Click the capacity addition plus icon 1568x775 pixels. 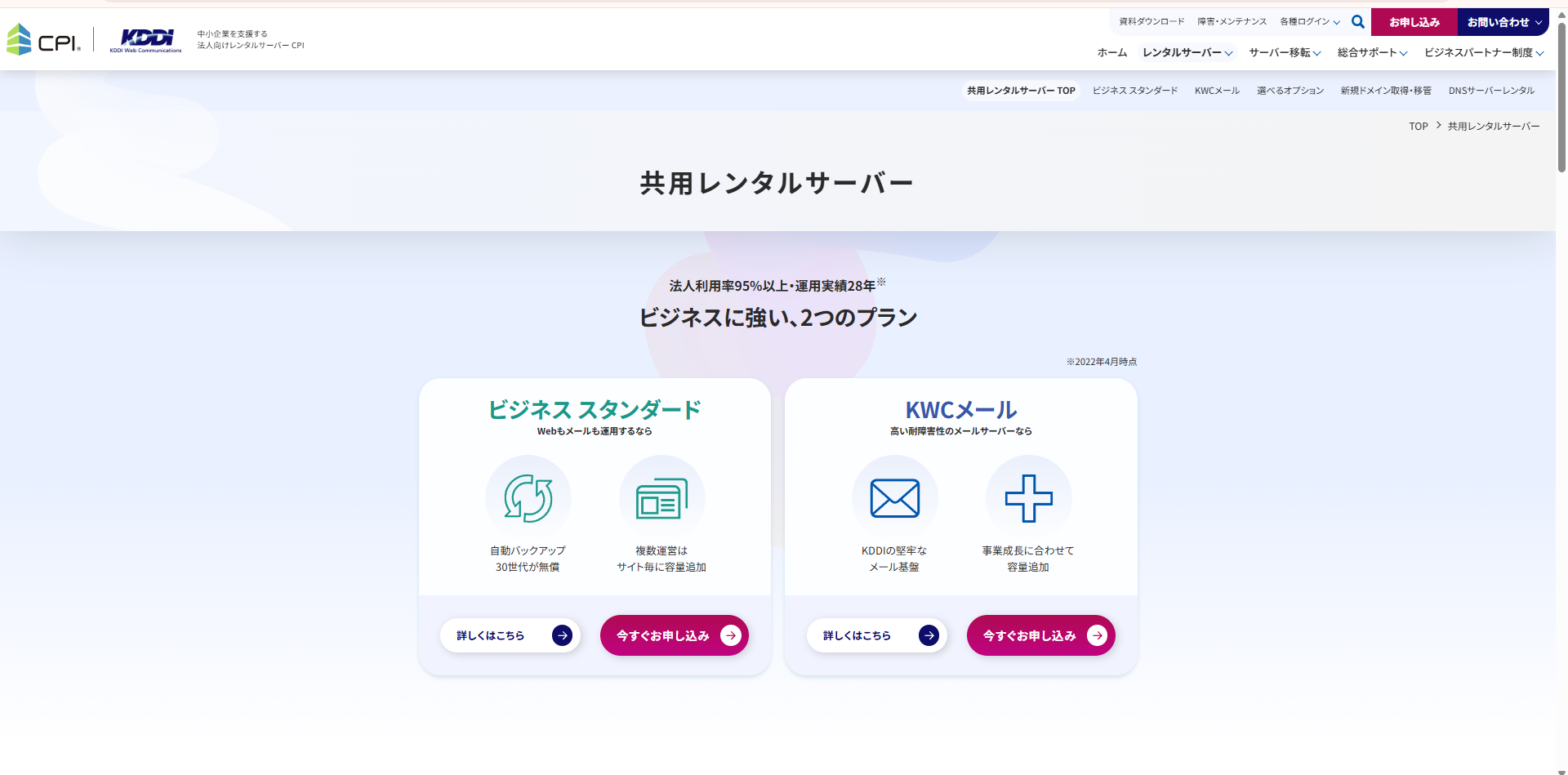coord(1028,498)
